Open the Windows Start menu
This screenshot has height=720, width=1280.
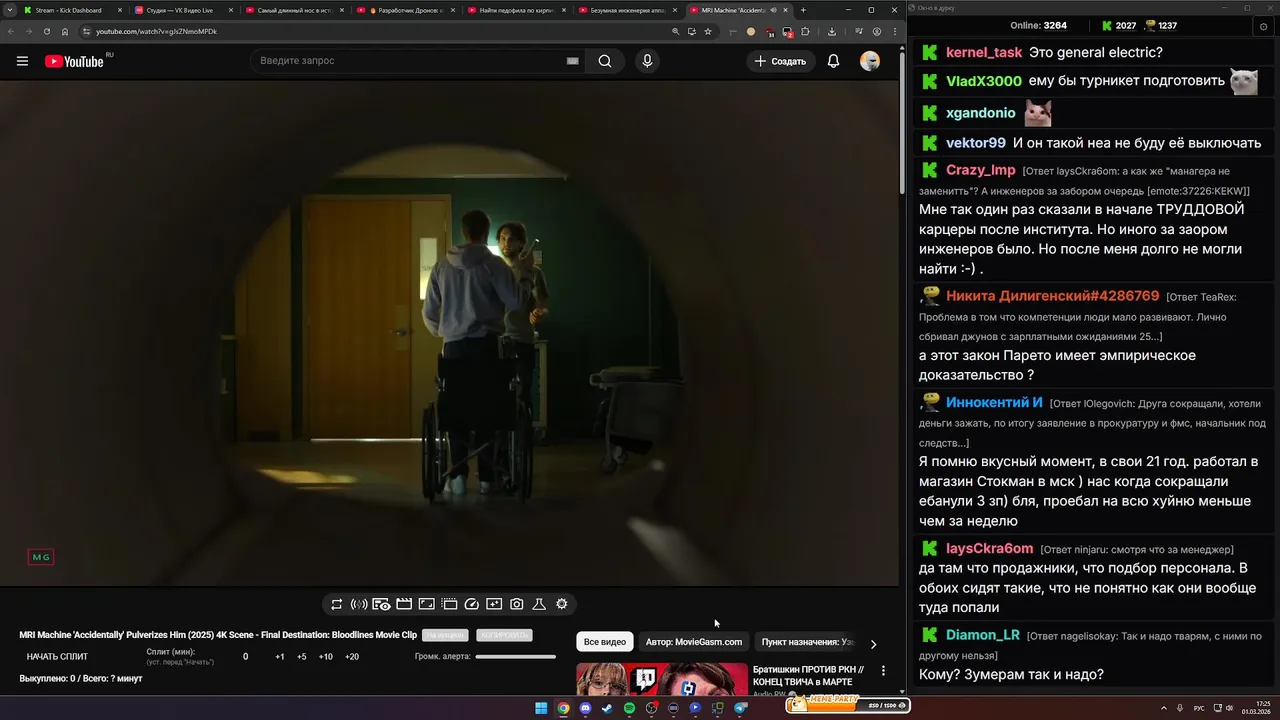click(x=541, y=708)
